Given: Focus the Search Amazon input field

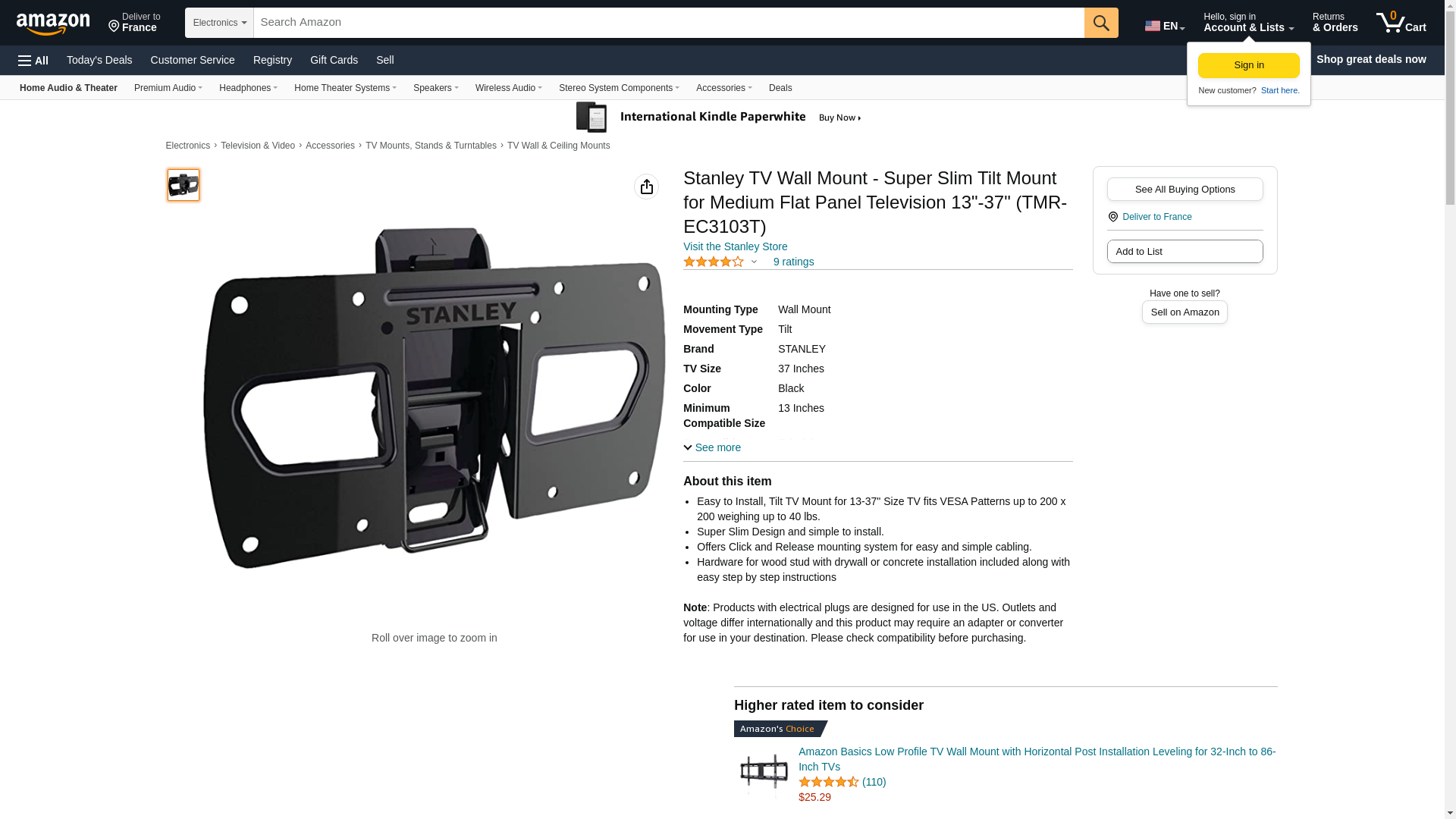Looking at the screenshot, I should click(x=669, y=23).
